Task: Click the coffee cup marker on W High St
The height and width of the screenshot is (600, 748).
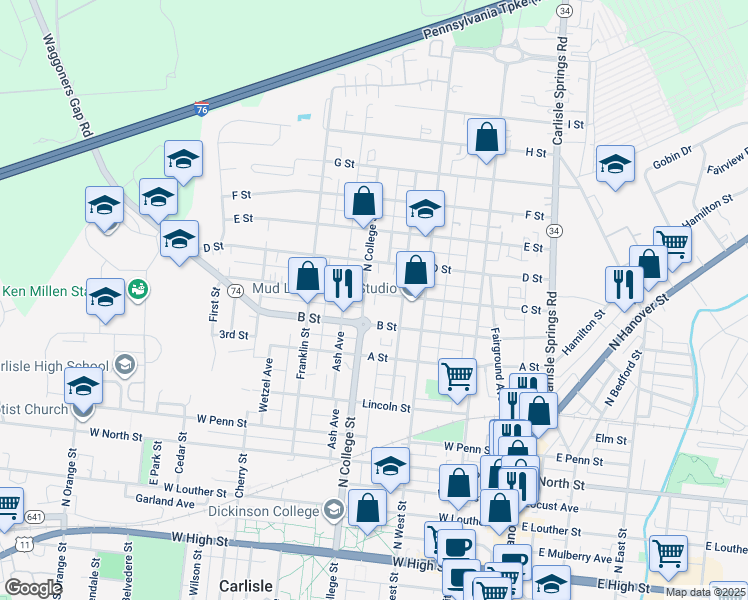Action: 458,547
